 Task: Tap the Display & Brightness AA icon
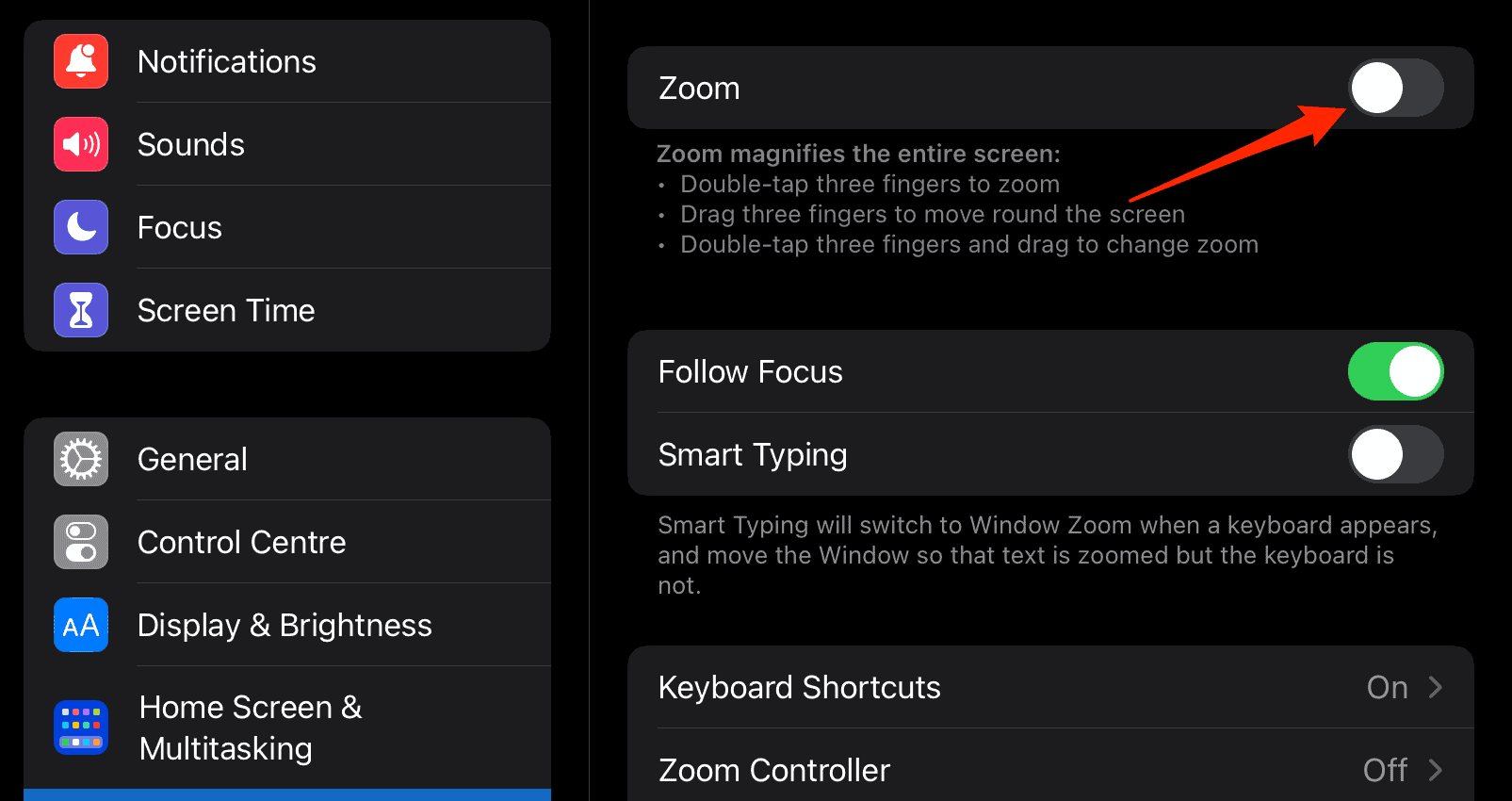click(81, 625)
